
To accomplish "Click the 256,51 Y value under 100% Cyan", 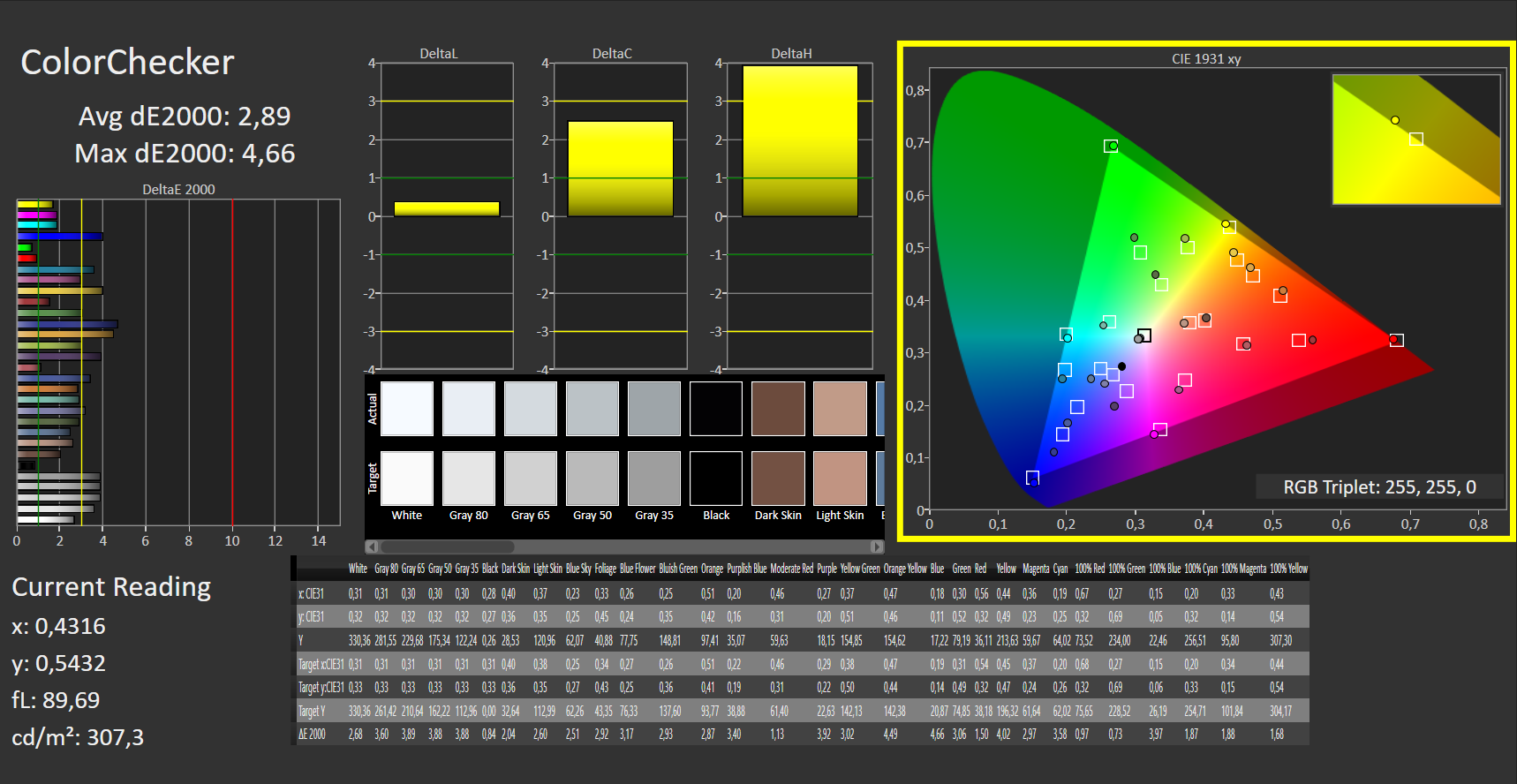I will (x=1196, y=640).
